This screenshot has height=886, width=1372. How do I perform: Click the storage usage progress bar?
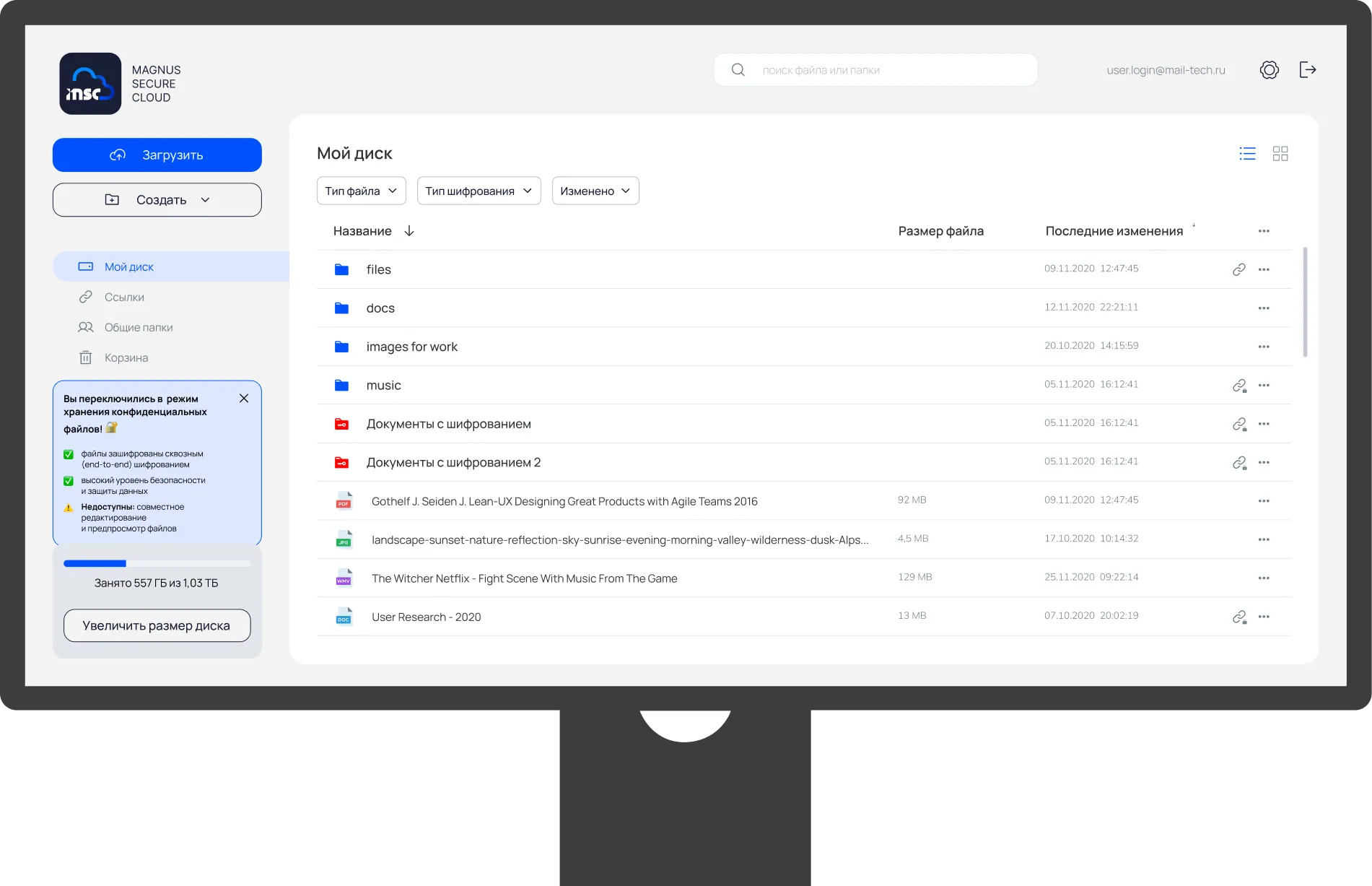(157, 563)
